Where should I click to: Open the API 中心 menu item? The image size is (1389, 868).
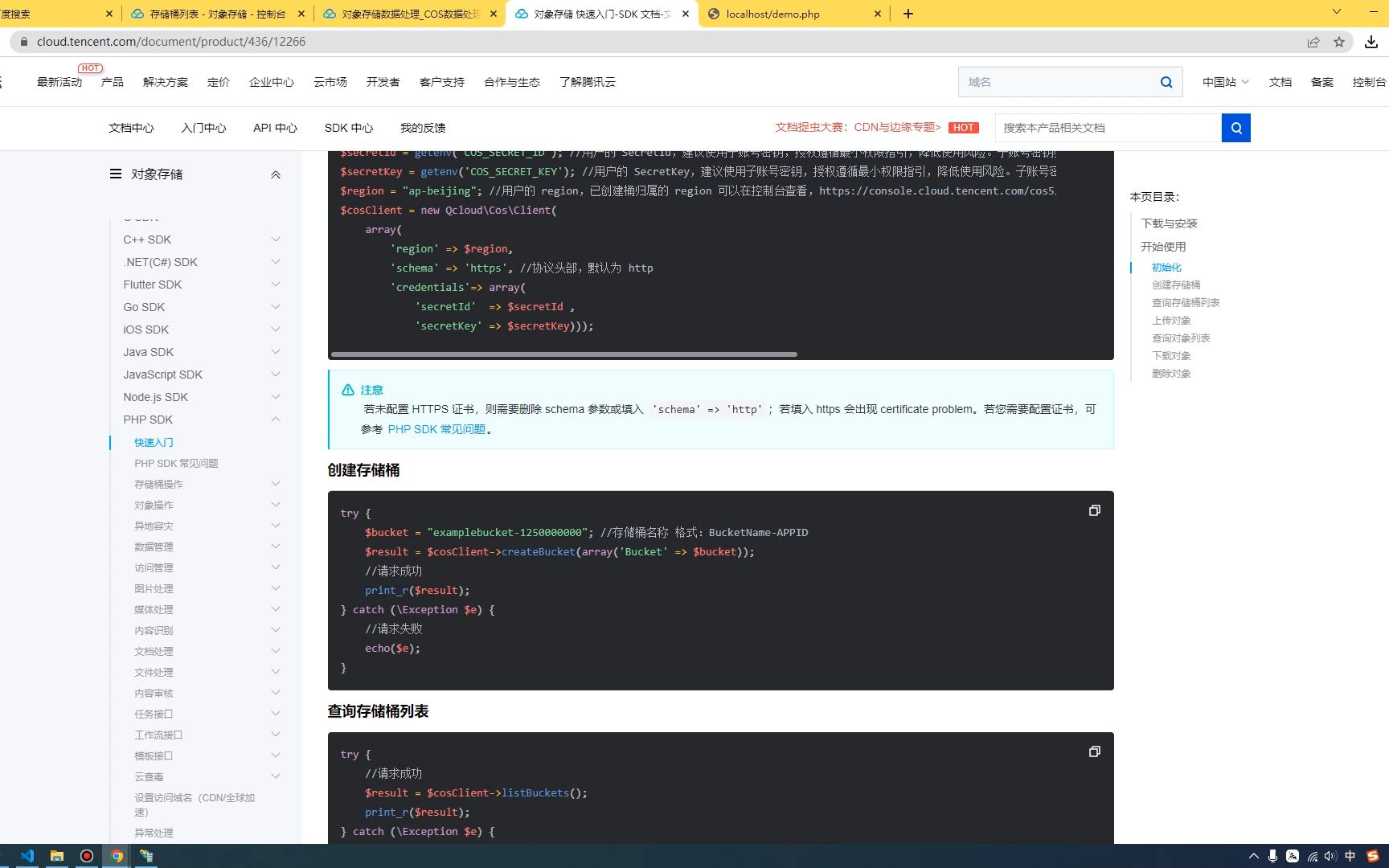click(275, 128)
